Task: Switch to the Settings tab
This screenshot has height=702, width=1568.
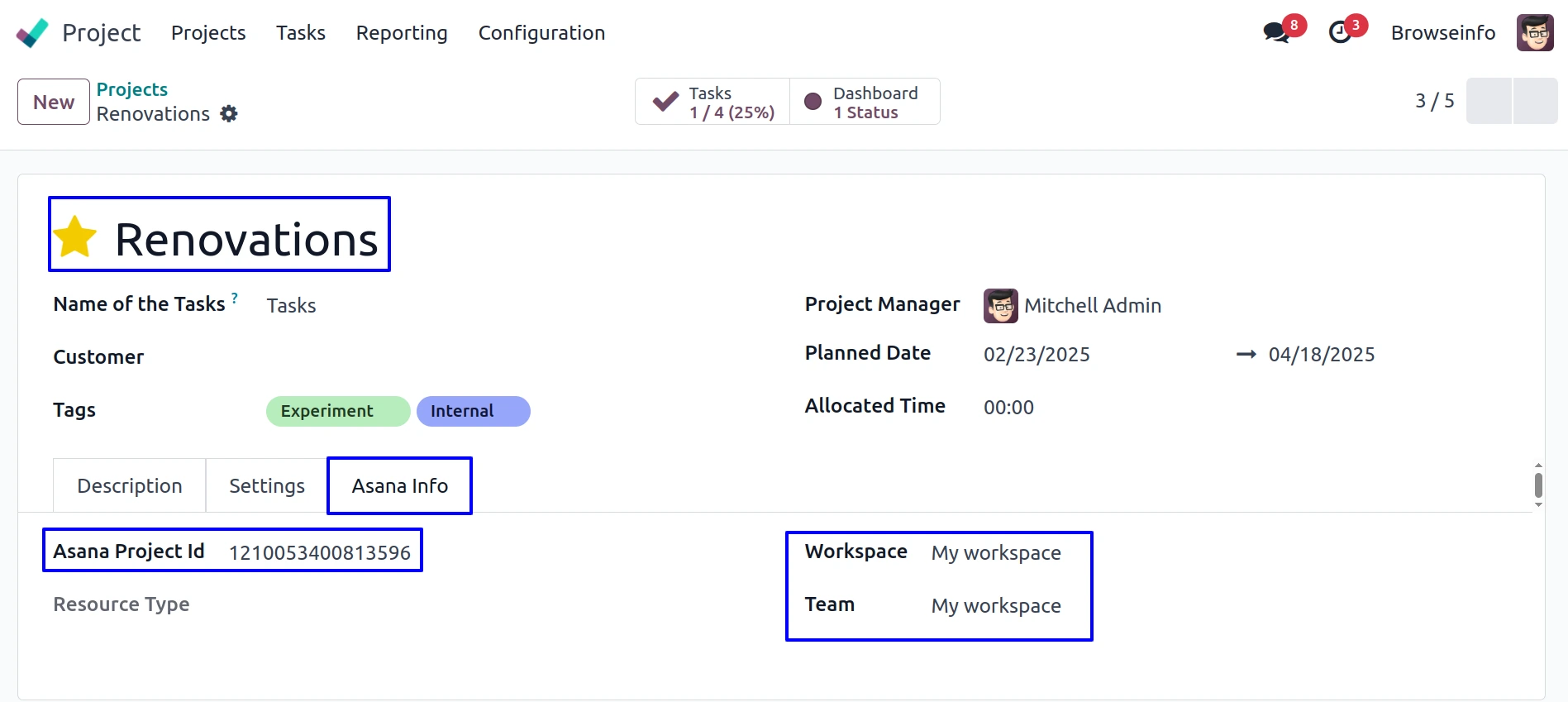Action: click(266, 486)
